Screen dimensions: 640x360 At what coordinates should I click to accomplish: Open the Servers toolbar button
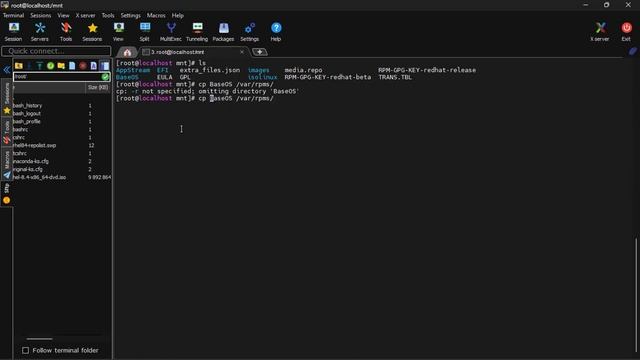(40, 32)
